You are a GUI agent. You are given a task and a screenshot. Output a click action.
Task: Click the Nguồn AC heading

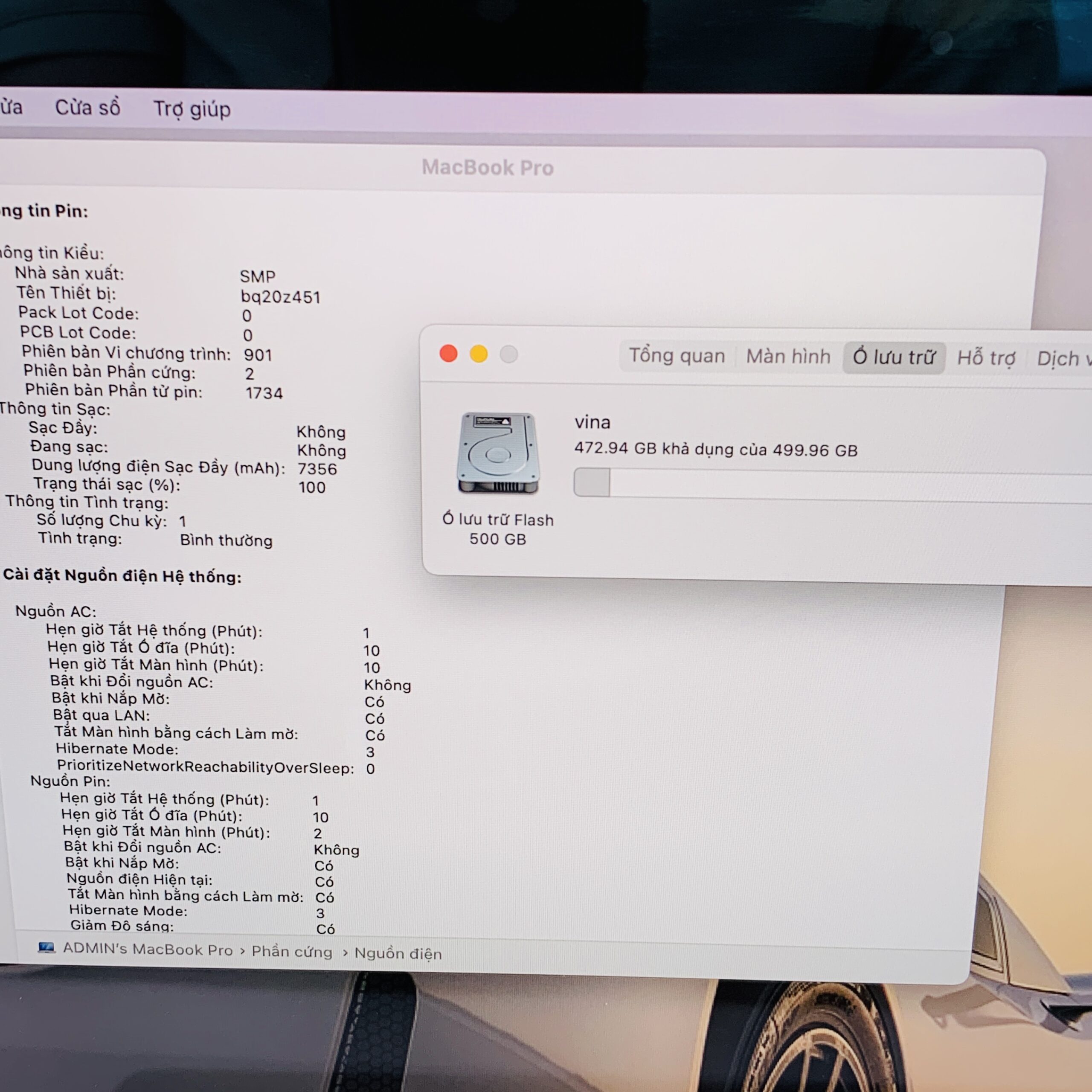point(55,612)
